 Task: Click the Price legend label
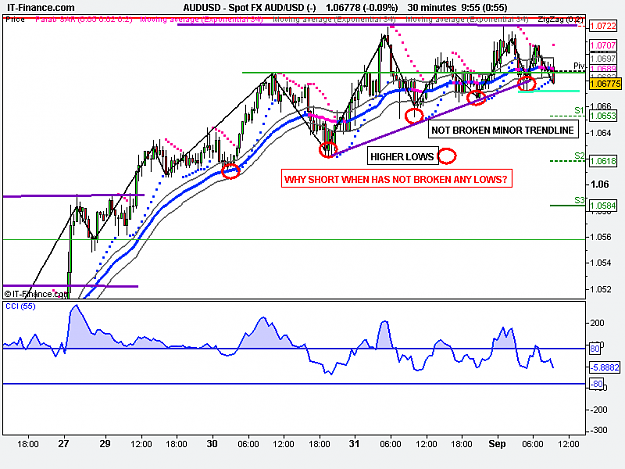coord(15,19)
